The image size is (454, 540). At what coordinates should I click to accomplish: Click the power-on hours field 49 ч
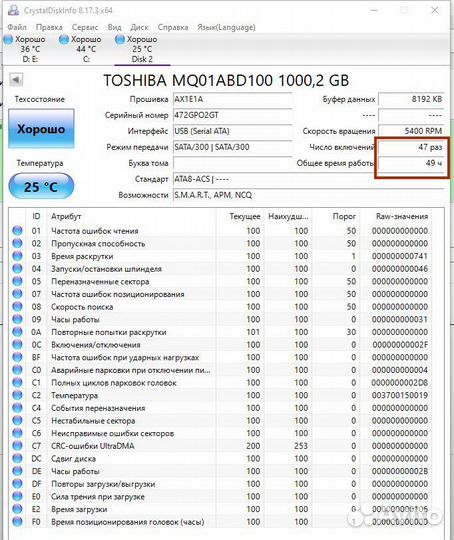(x=411, y=163)
